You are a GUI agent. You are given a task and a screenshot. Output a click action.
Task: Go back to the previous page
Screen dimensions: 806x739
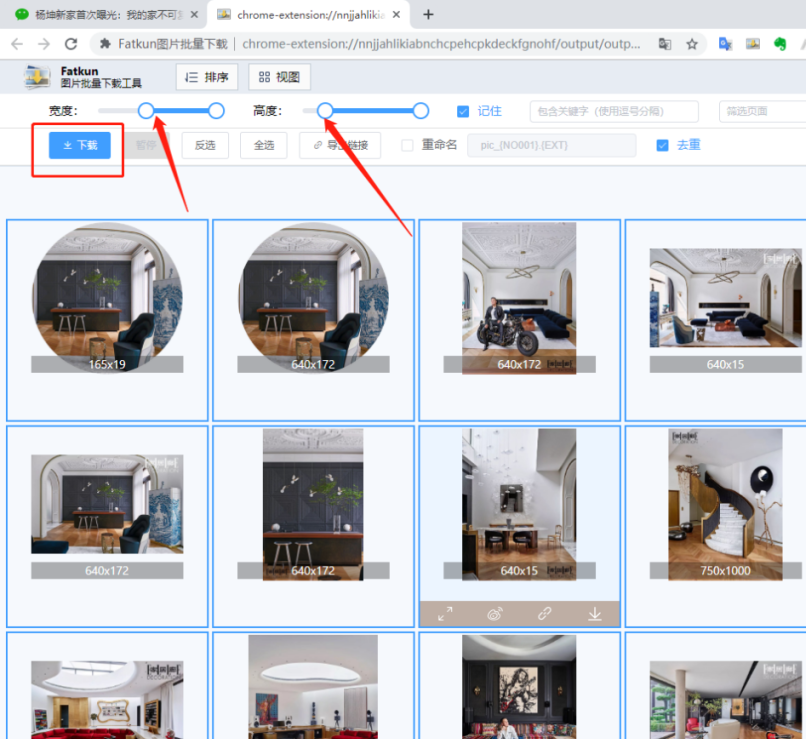pyautogui.click(x=17, y=44)
